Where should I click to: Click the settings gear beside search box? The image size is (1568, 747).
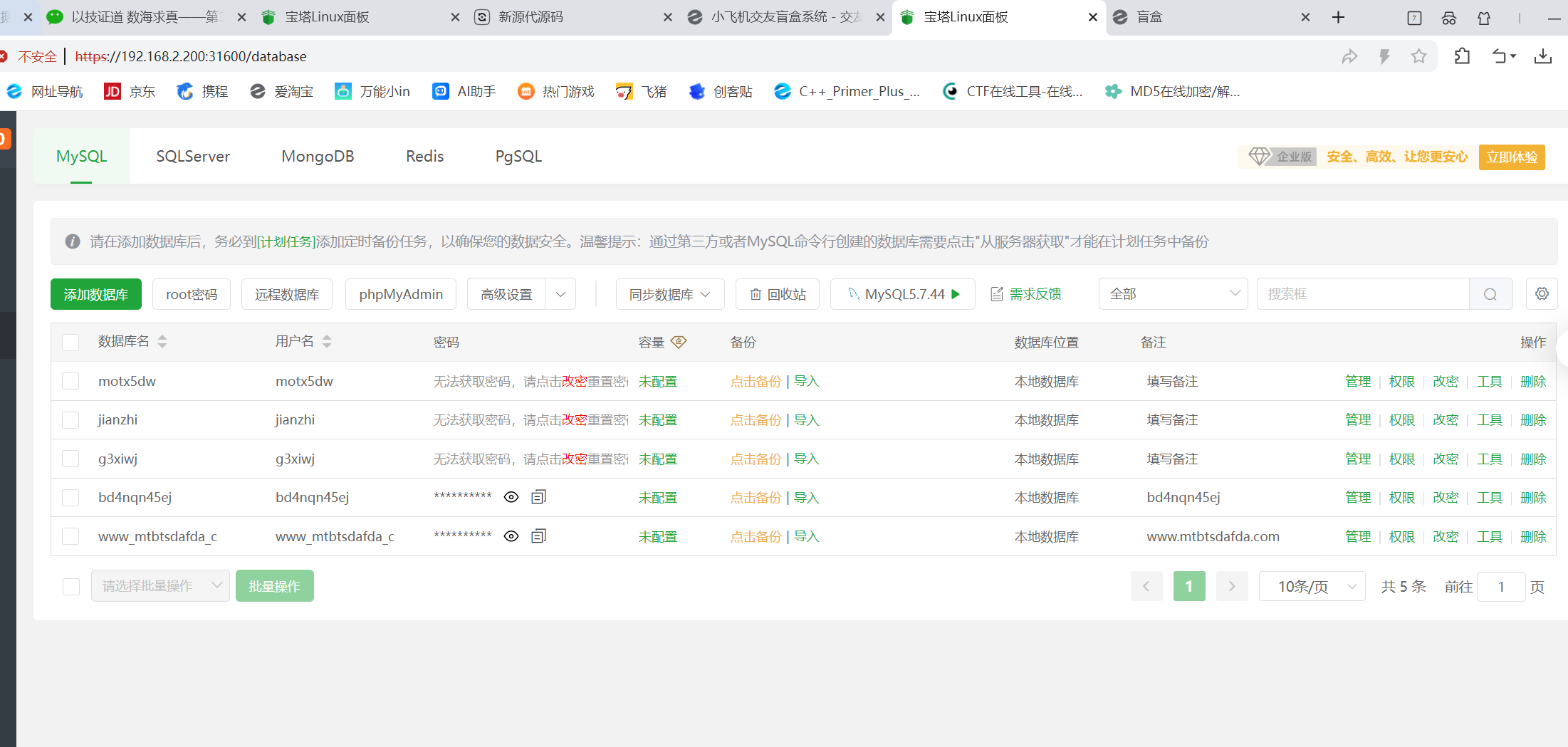tap(1542, 293)
